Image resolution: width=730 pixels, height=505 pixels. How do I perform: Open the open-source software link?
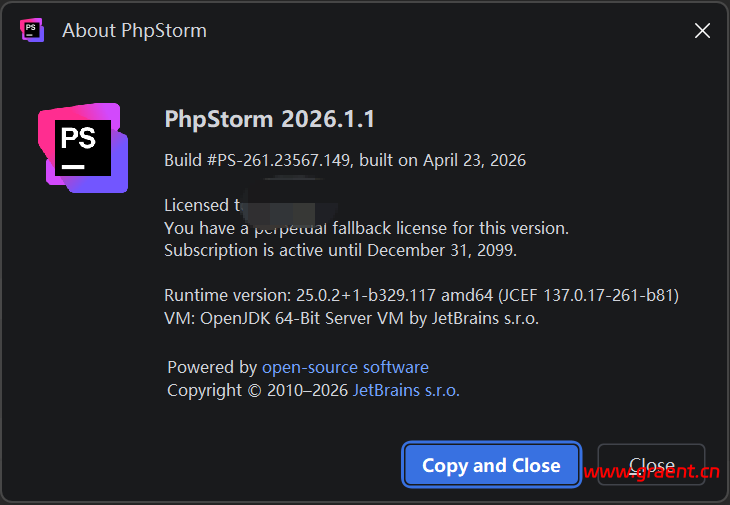tap(345, 367)
